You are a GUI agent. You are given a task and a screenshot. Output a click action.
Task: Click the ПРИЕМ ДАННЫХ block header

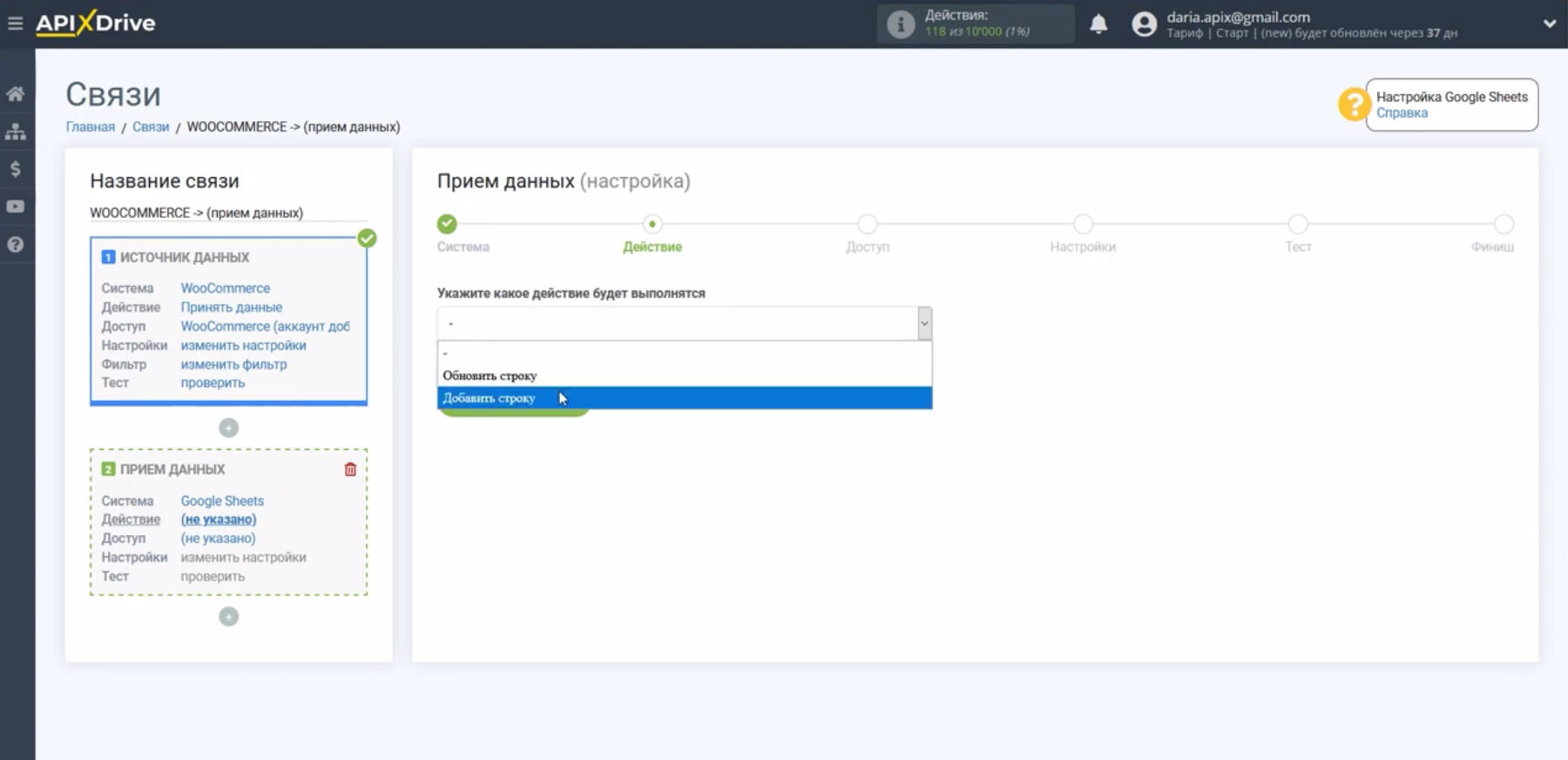(172, 470)
